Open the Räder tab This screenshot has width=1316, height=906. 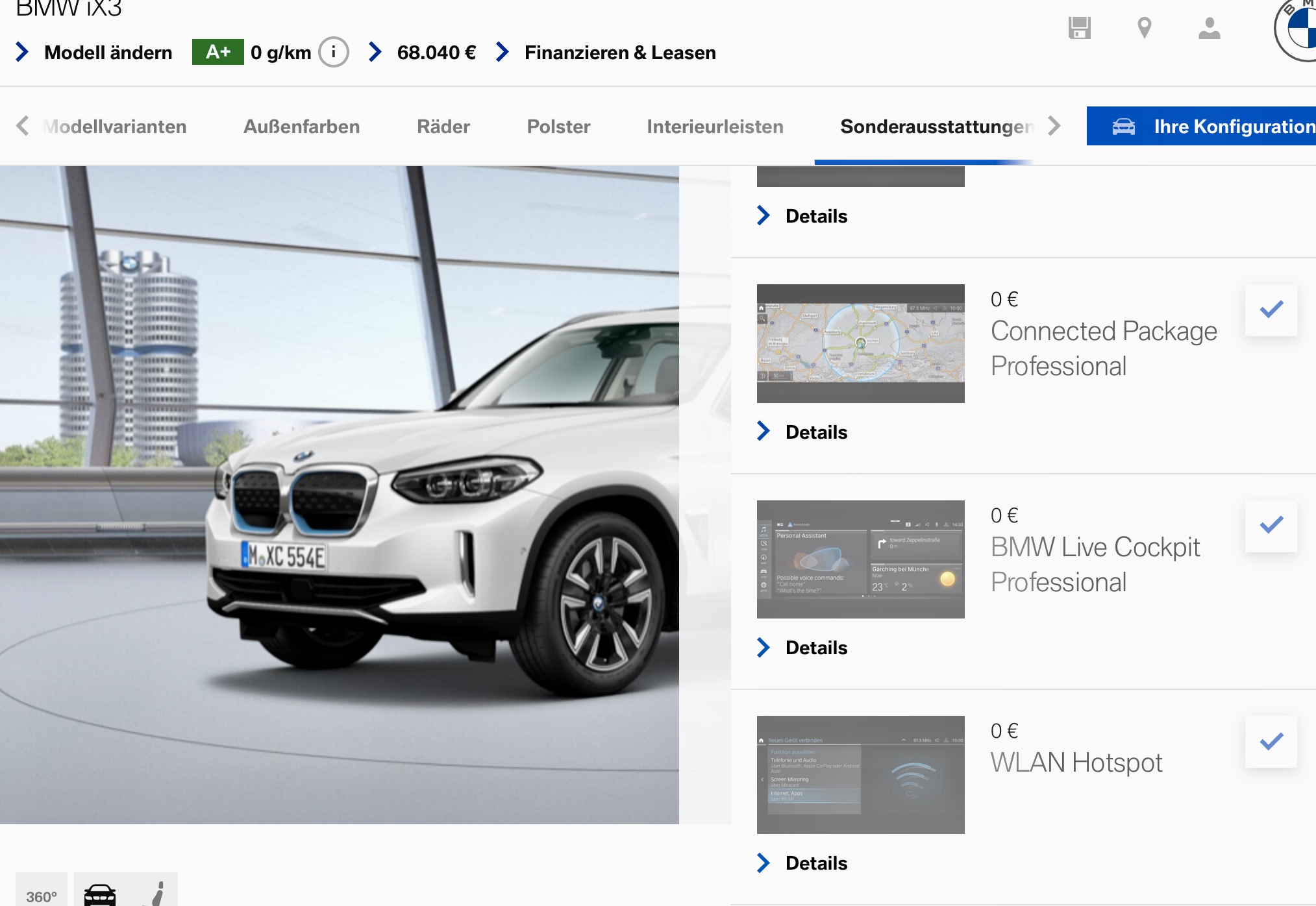tap(443, 126)
